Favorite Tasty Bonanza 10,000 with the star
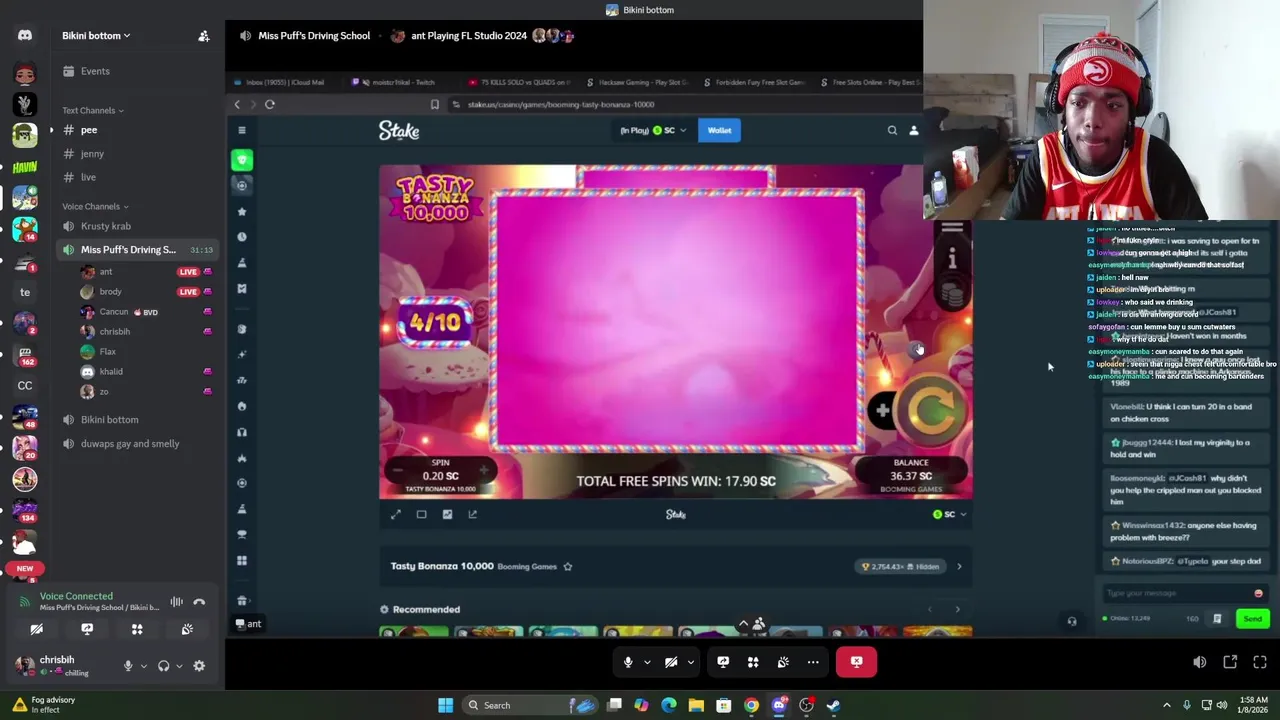 pyautogui.click(x=567, y=567)
